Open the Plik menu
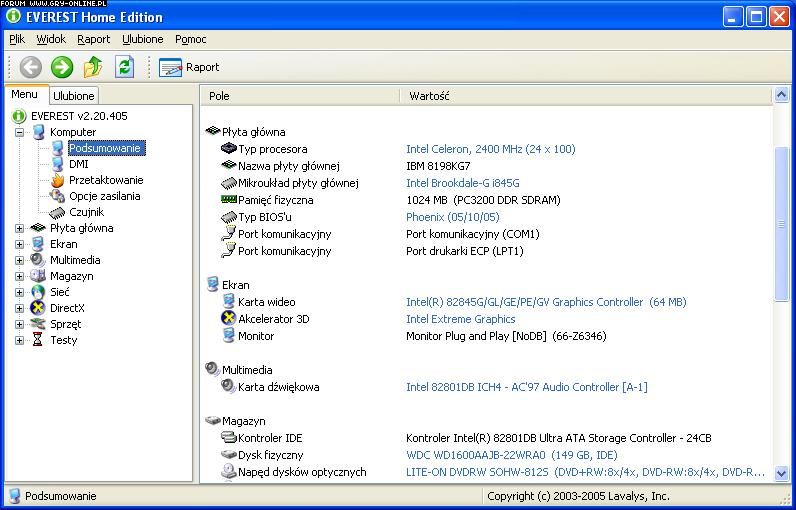The image size is (796, 510). [17, 39]
